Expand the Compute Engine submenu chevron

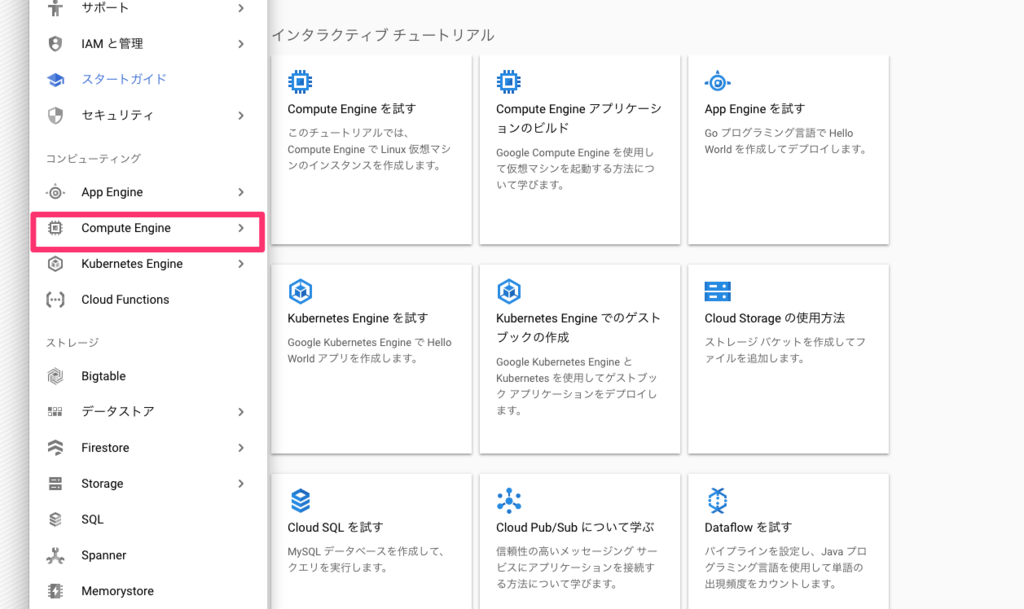pos(241,228)
